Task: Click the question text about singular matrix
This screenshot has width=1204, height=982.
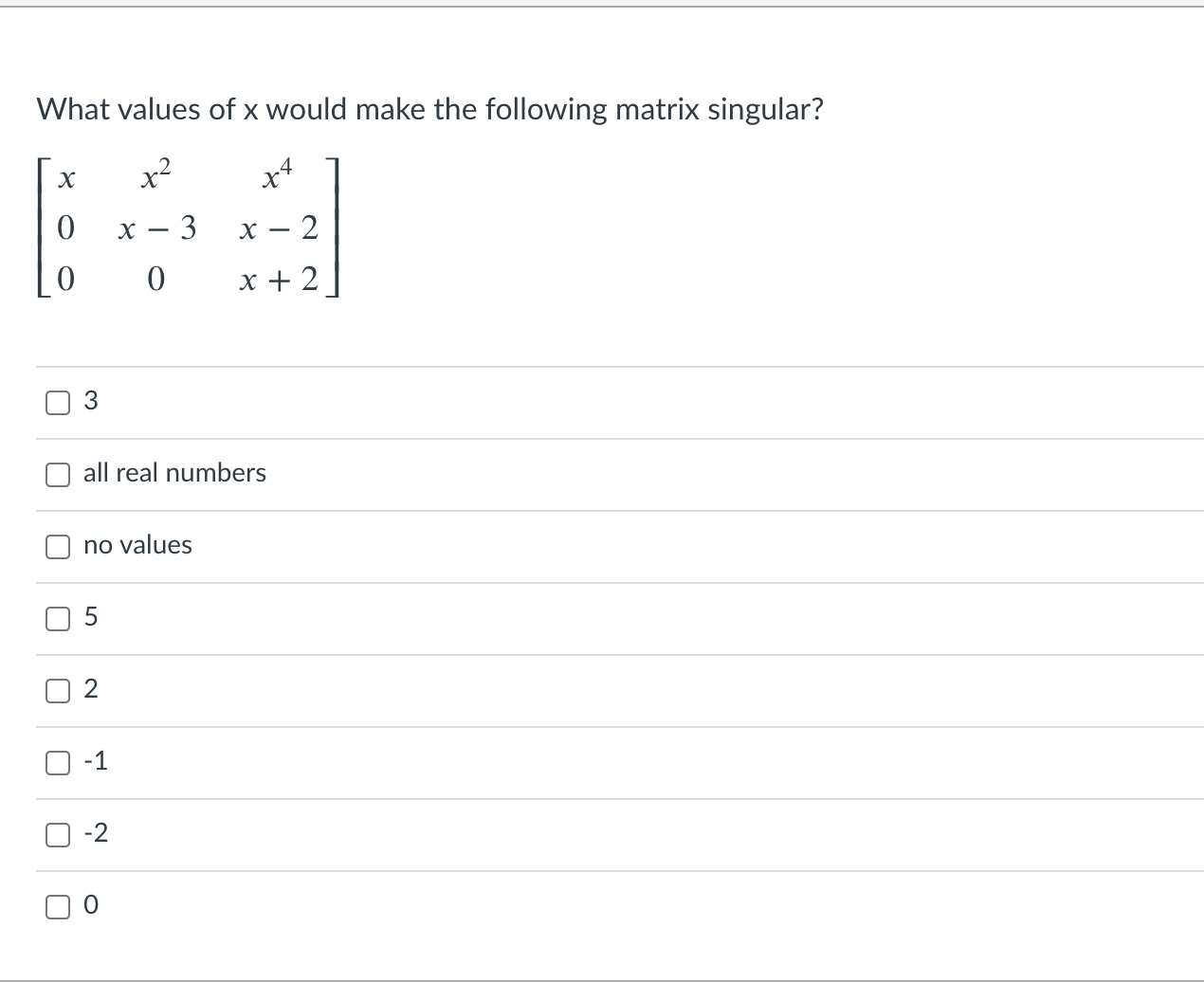Action: click(429, 109)
